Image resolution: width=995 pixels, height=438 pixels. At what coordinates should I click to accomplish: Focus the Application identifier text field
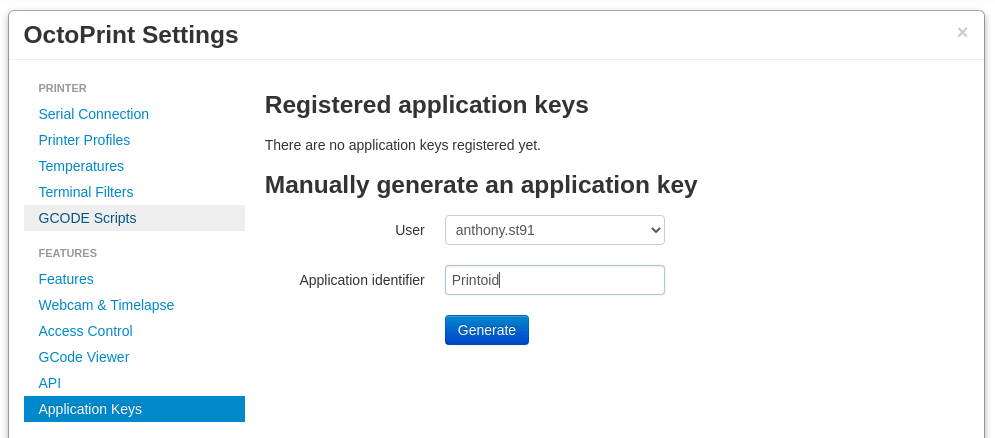(554, 280)
